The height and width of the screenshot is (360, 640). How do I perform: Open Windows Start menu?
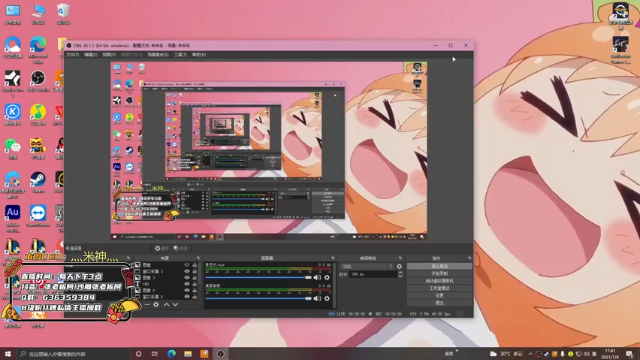[x=7, y=353]
